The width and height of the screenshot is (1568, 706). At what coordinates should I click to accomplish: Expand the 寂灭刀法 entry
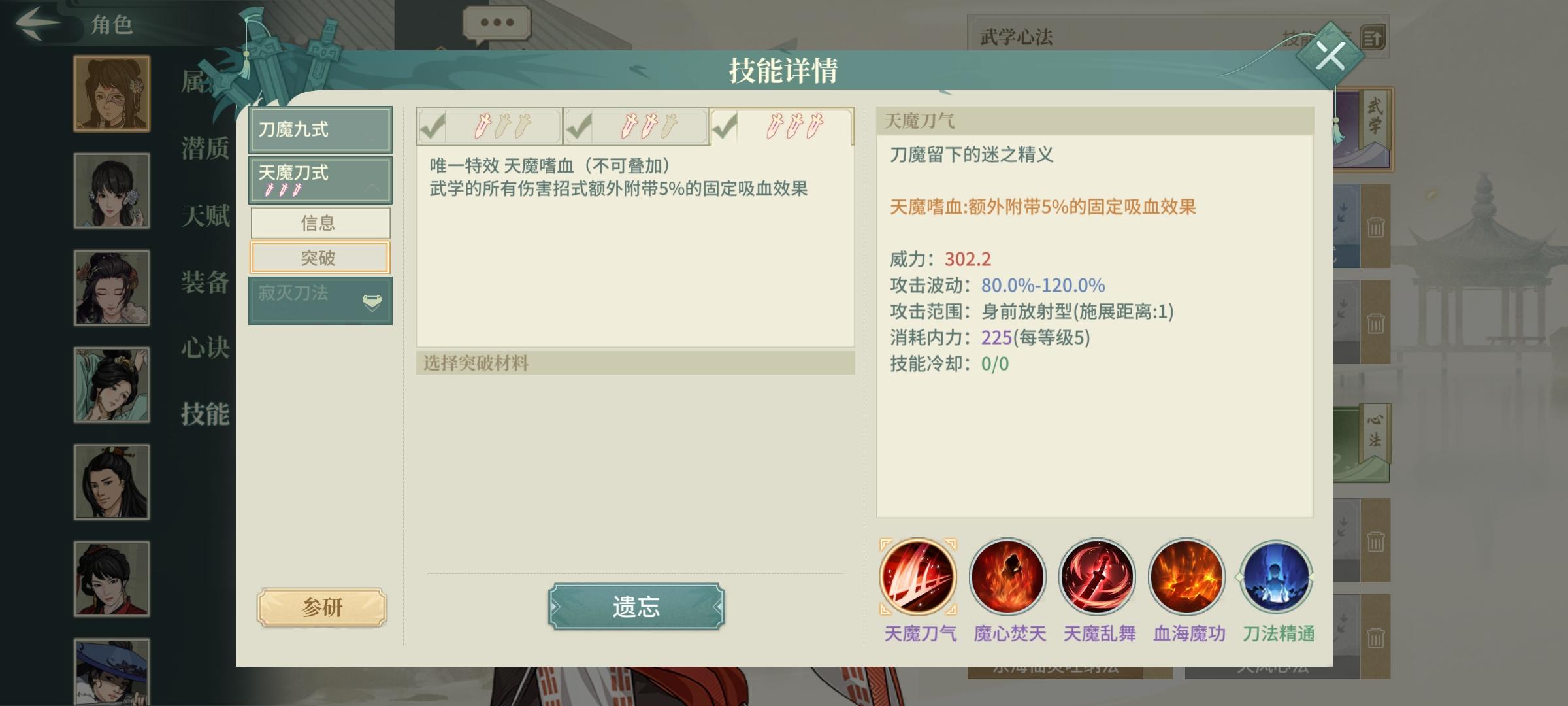pyautogui.click(x=320, y=301)
